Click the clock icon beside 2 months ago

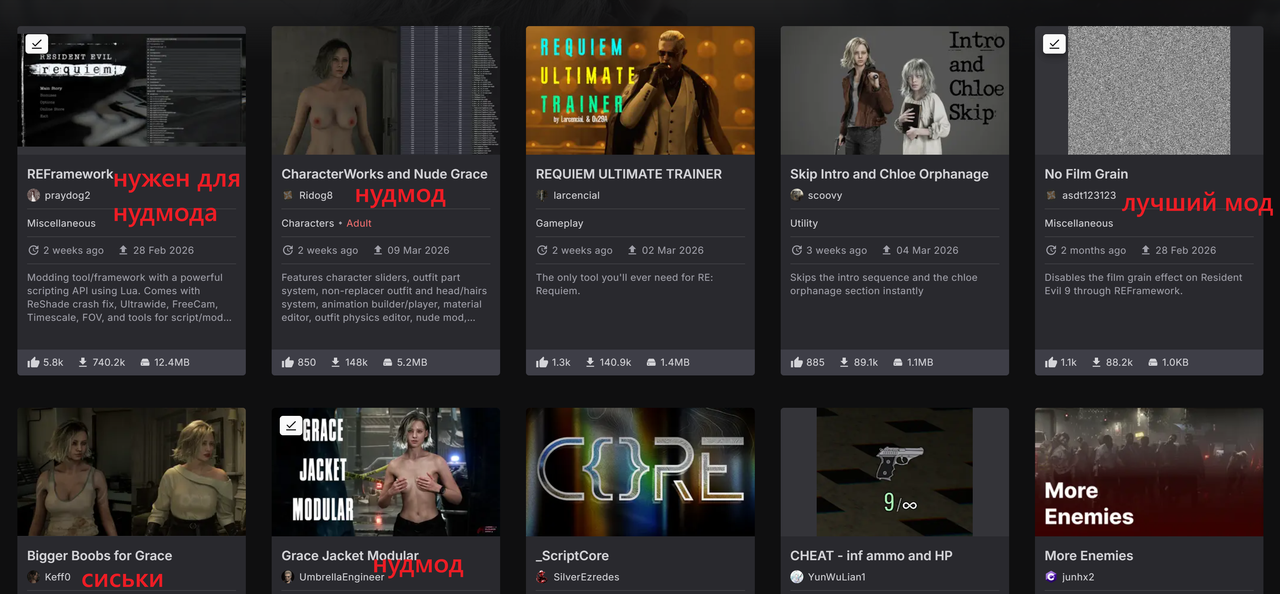point(1051,250)
